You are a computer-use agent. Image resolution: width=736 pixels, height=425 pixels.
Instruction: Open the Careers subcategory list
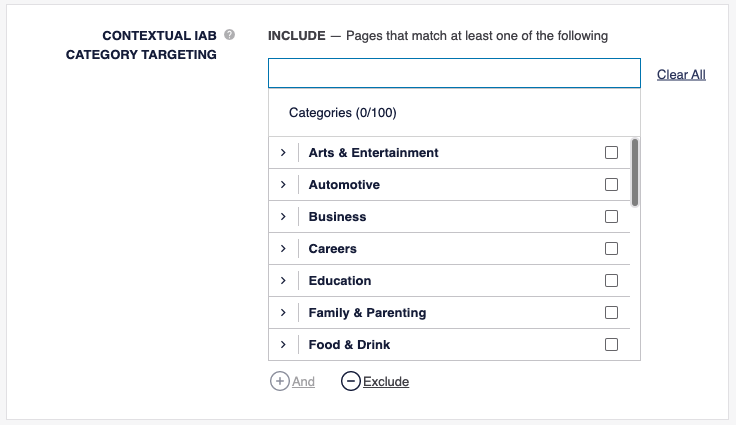point(283,249)
